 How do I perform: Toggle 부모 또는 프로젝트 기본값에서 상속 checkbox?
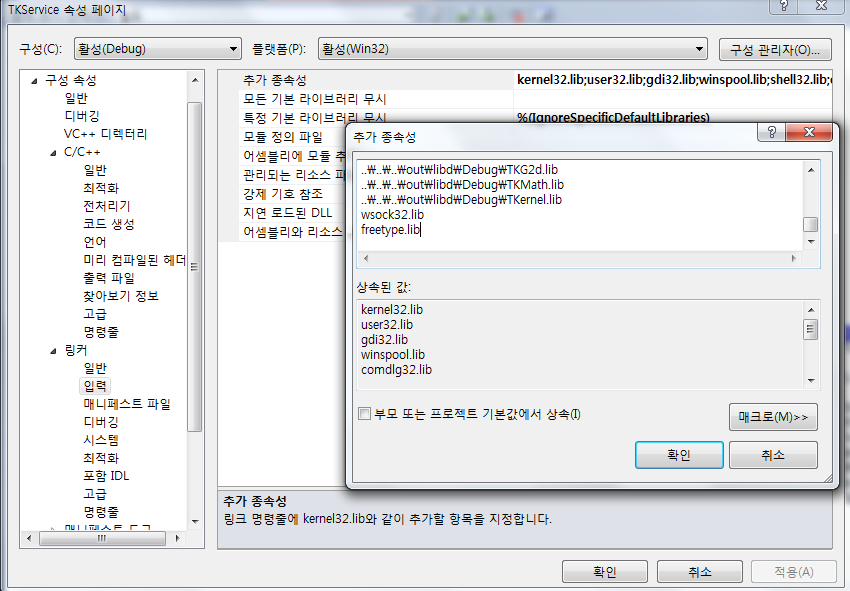coord(364,414)
